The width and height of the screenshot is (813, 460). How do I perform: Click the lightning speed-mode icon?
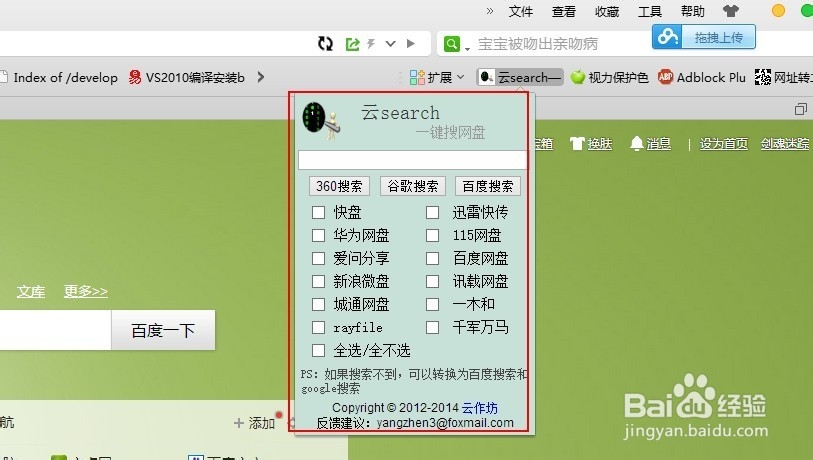click(x=371, y=44)
